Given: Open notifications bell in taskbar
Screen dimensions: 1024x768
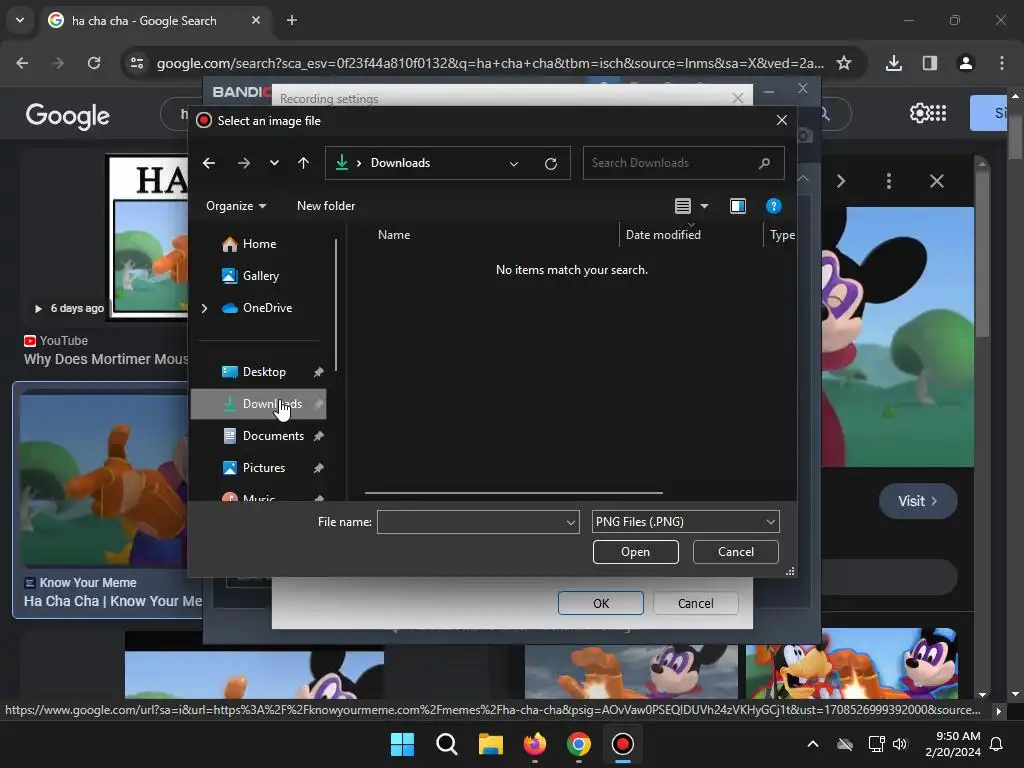Looking at the screenshot, I should (997, 744).
